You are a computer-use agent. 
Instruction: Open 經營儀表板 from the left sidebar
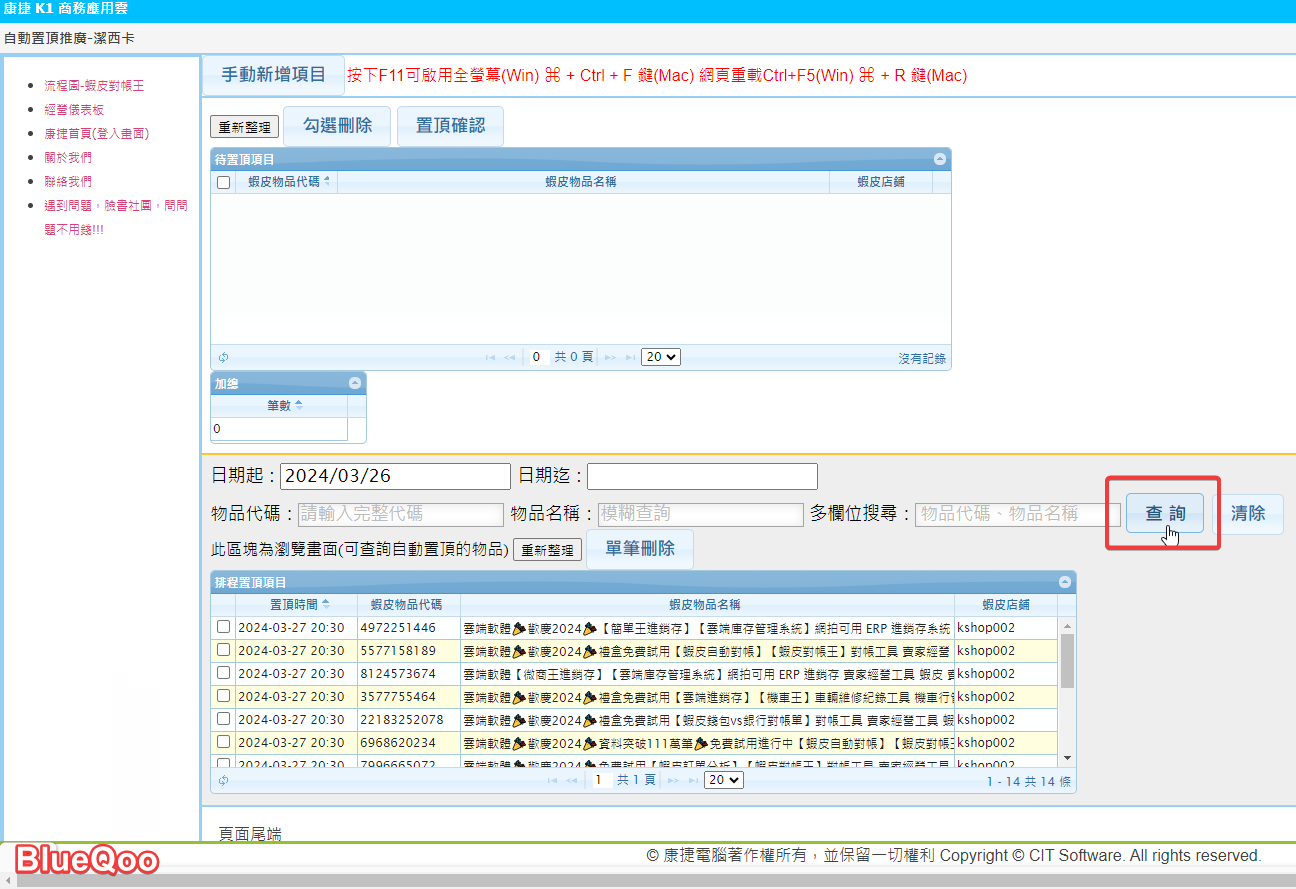point(74,110)
